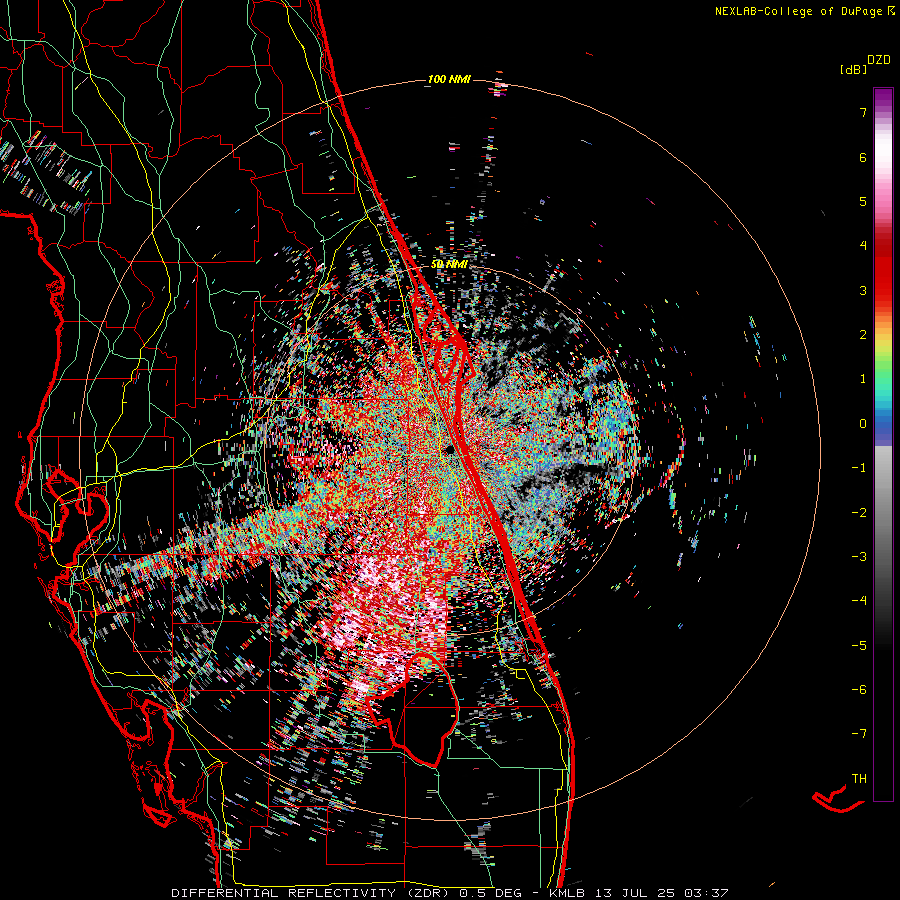Screen dimensions: 900x900
Task: Click the (ZDR) abbreviation in caption
Action: 428,893
